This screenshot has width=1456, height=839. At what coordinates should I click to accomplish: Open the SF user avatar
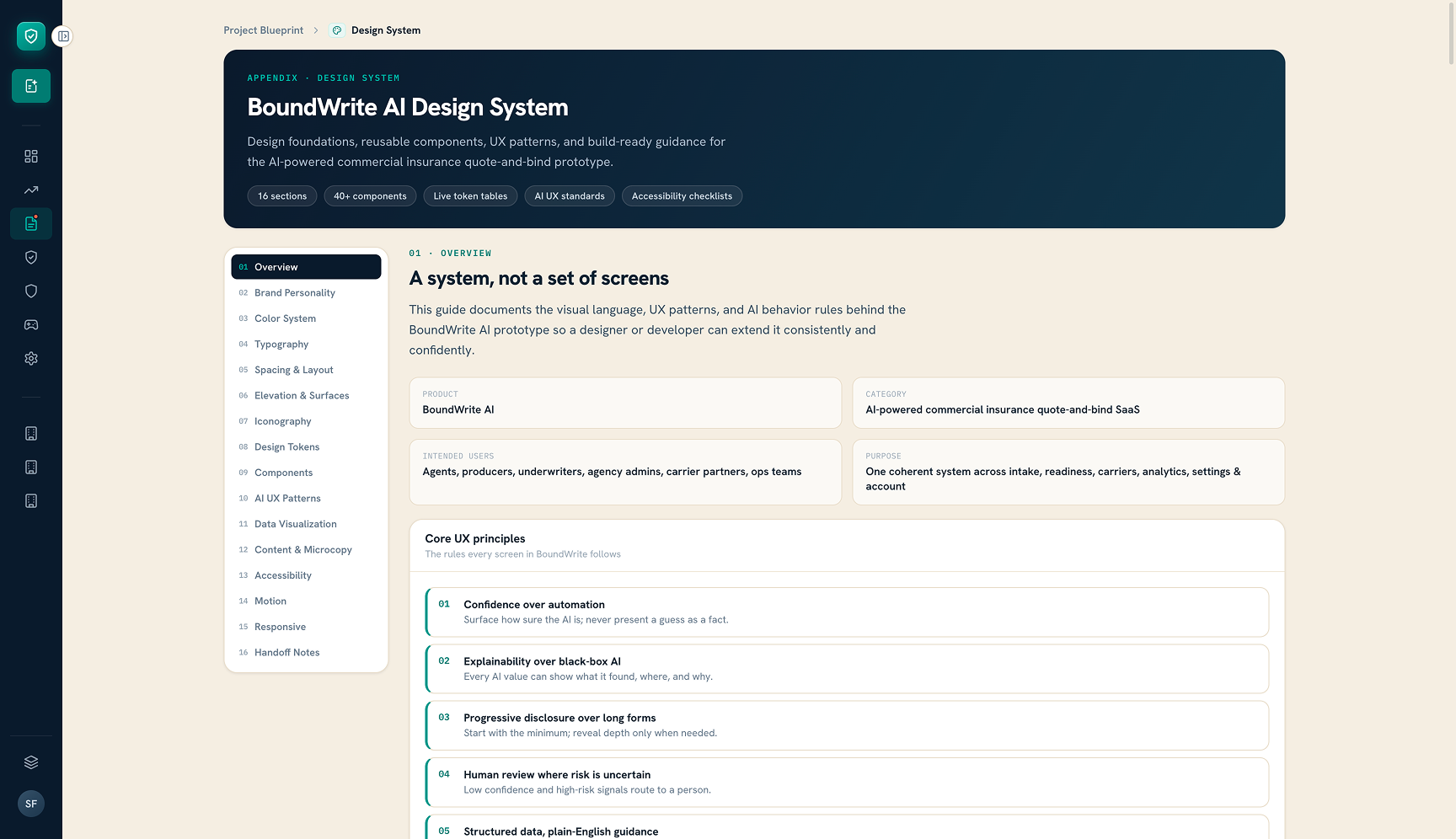(x=31, y=804)
